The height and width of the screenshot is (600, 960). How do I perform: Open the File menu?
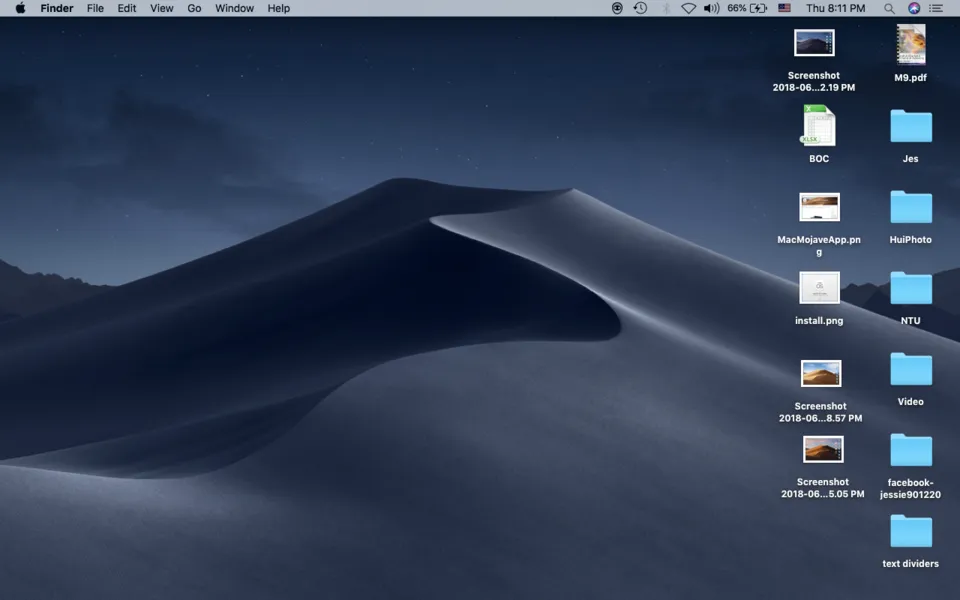[x=95, y=8]
